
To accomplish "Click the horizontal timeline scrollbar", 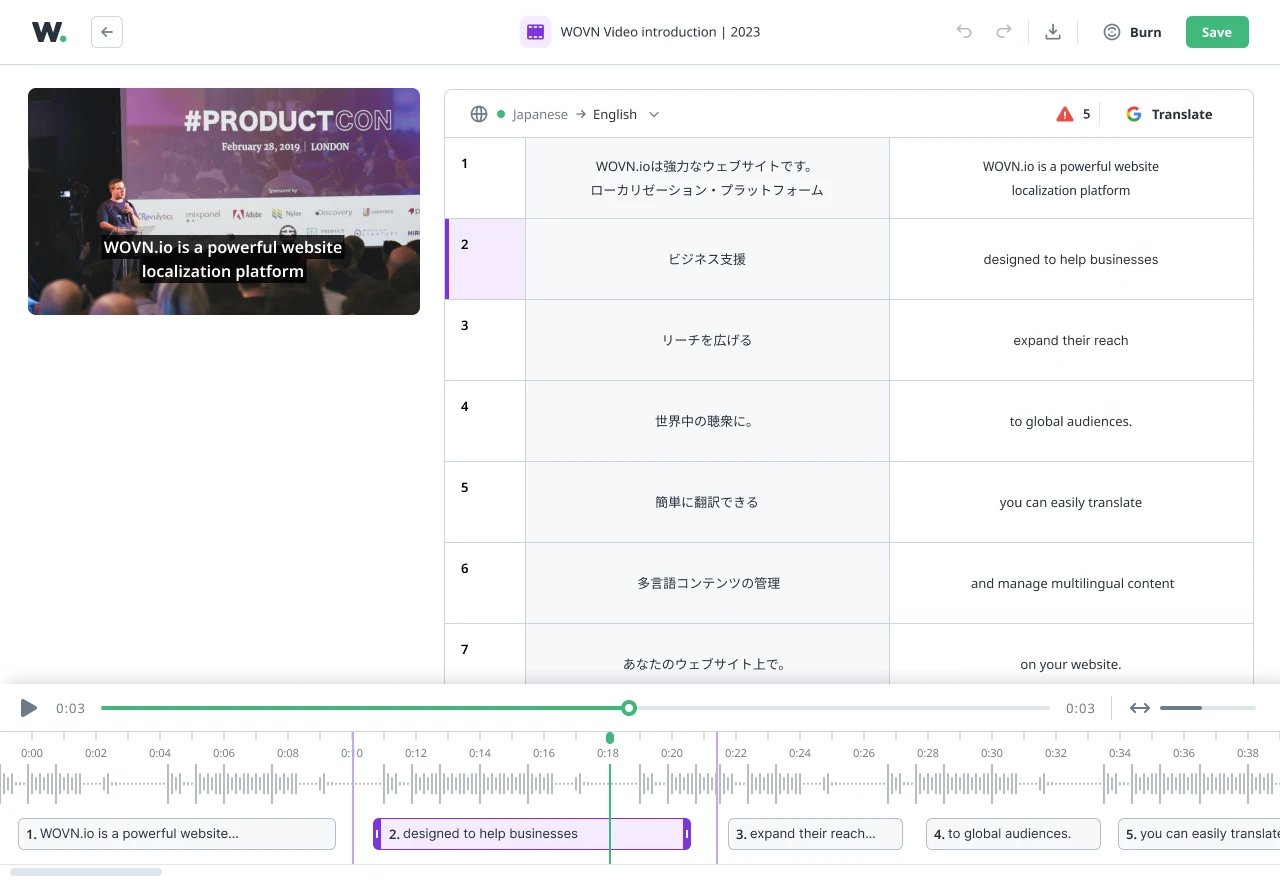I will click(86, 872).
